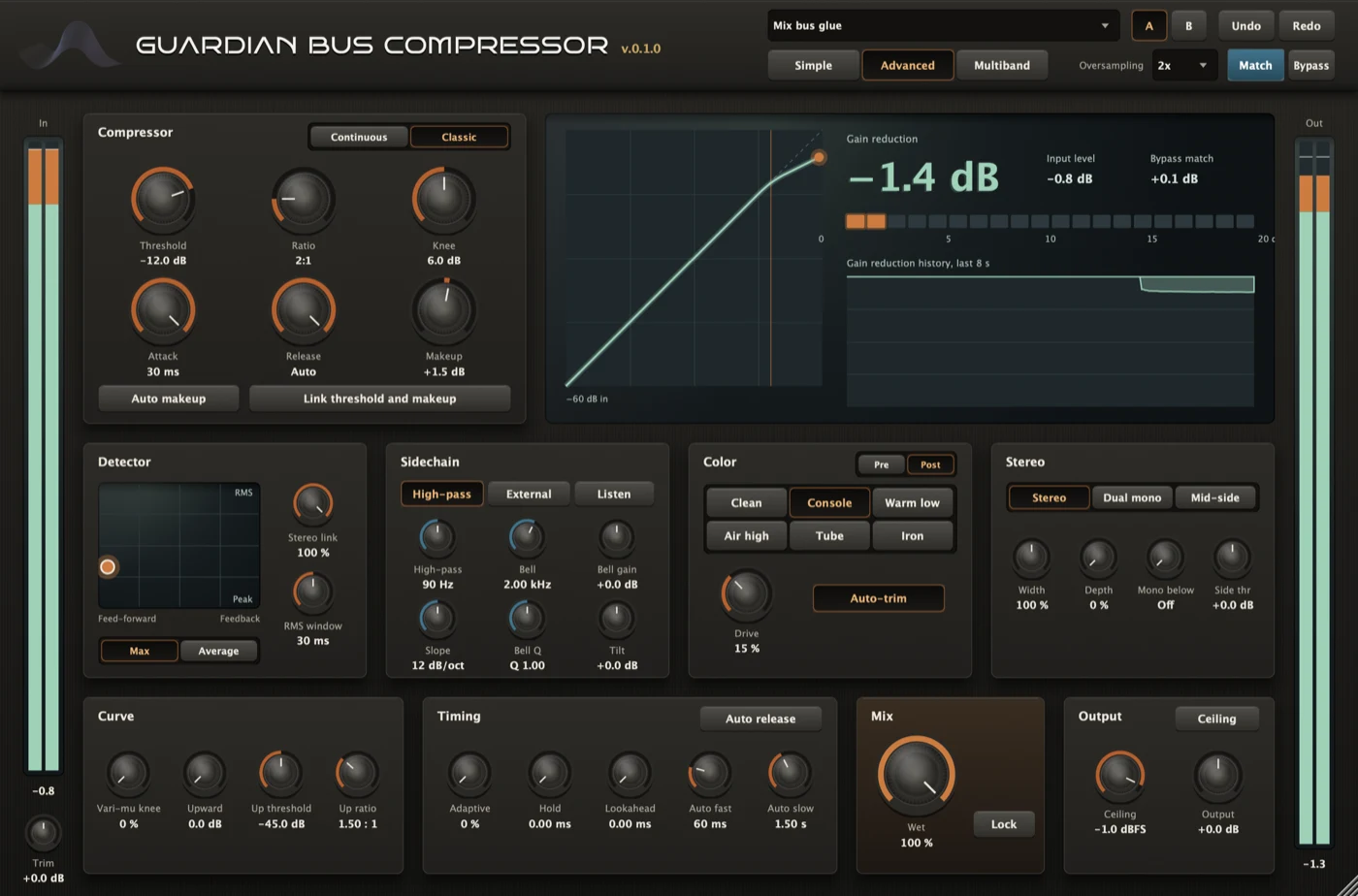Adjust the Ratio knob
Image resolution: width=1358 pixels, height=896 pixels.
[304, 199]
